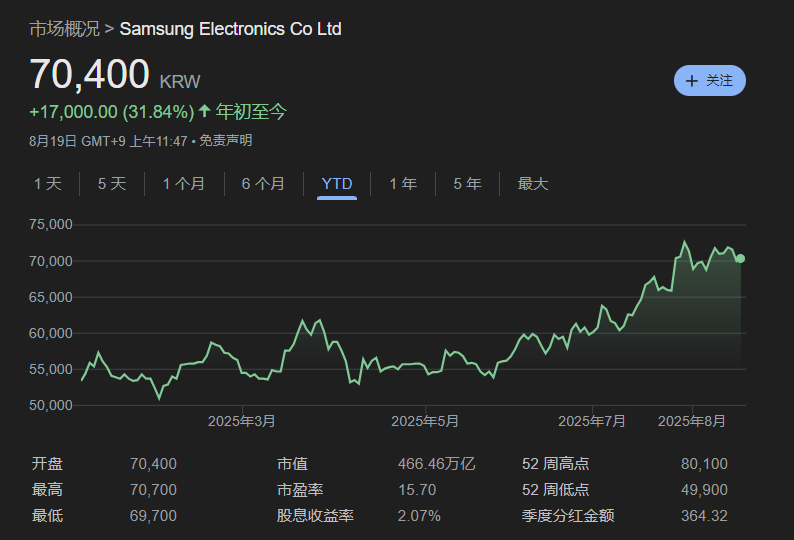Switch to the 1 个月 tab
Screen dimensions: 794x540
click(184, 183)
